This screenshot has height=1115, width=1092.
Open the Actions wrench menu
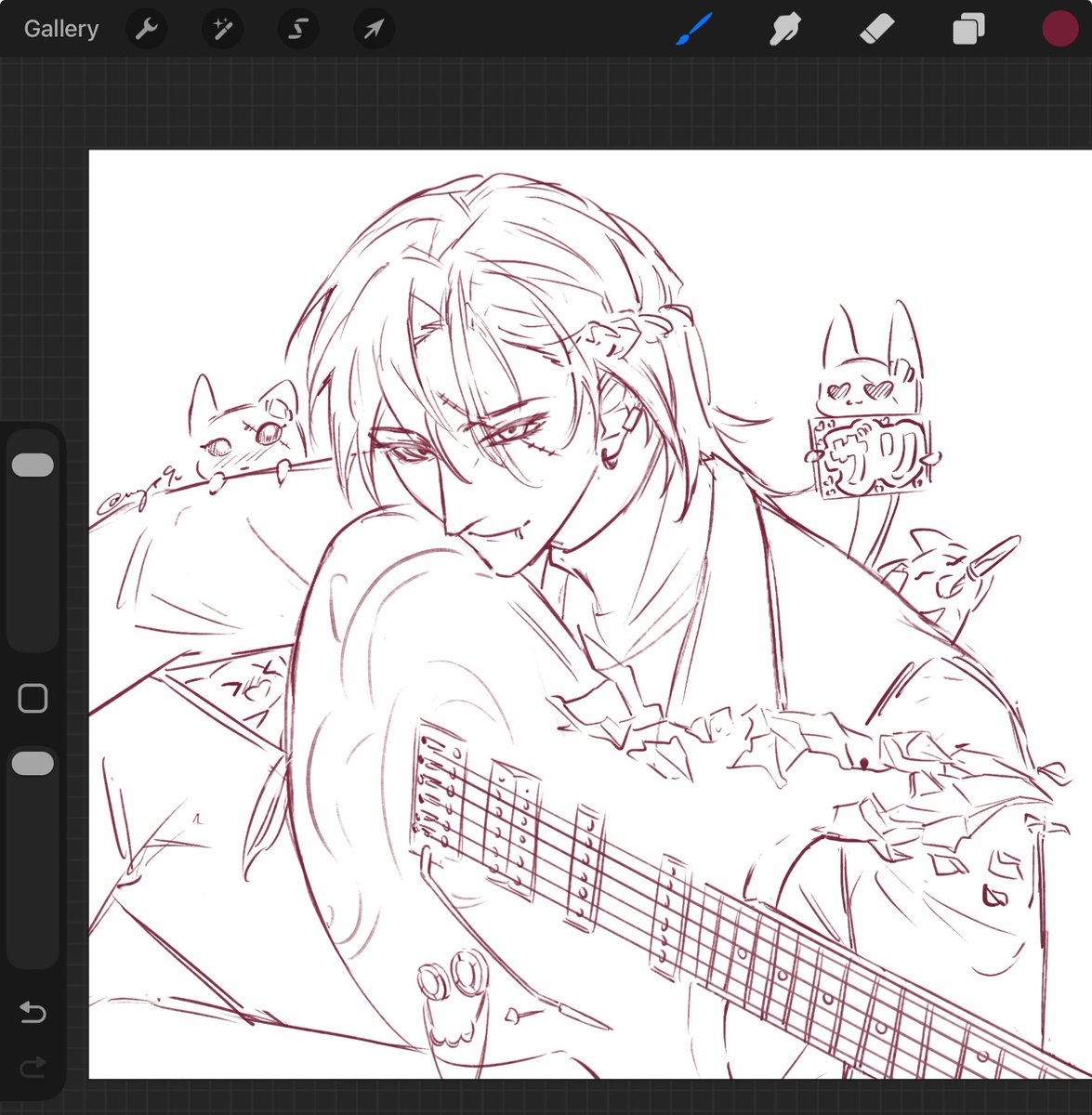(x=146, y=29)
